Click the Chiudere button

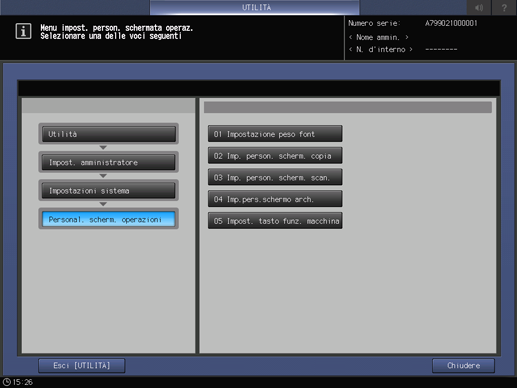pos(463,366)
